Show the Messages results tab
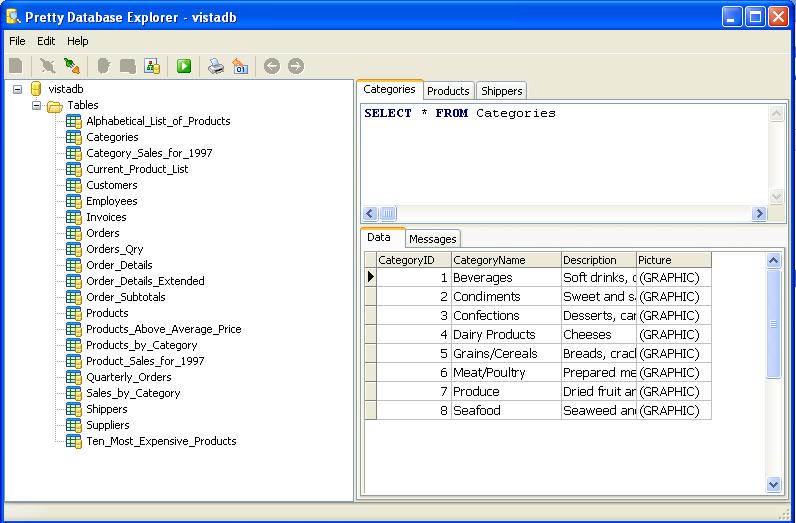Screen dimensions: 796x523 pos(432,239)
